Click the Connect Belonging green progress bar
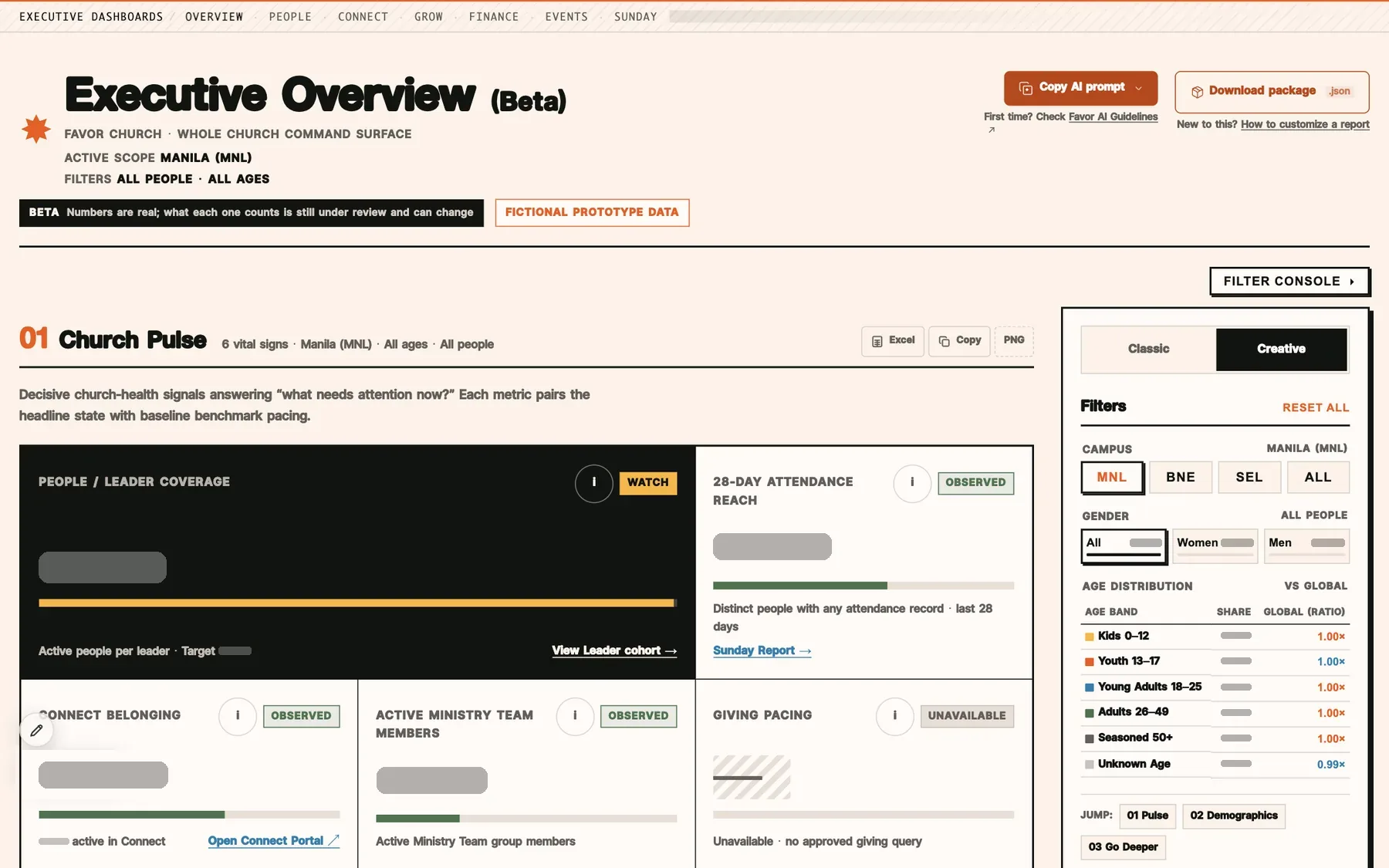Image resolution: width=1389 pixels, height=868 pixels. (x=189, y=816)
